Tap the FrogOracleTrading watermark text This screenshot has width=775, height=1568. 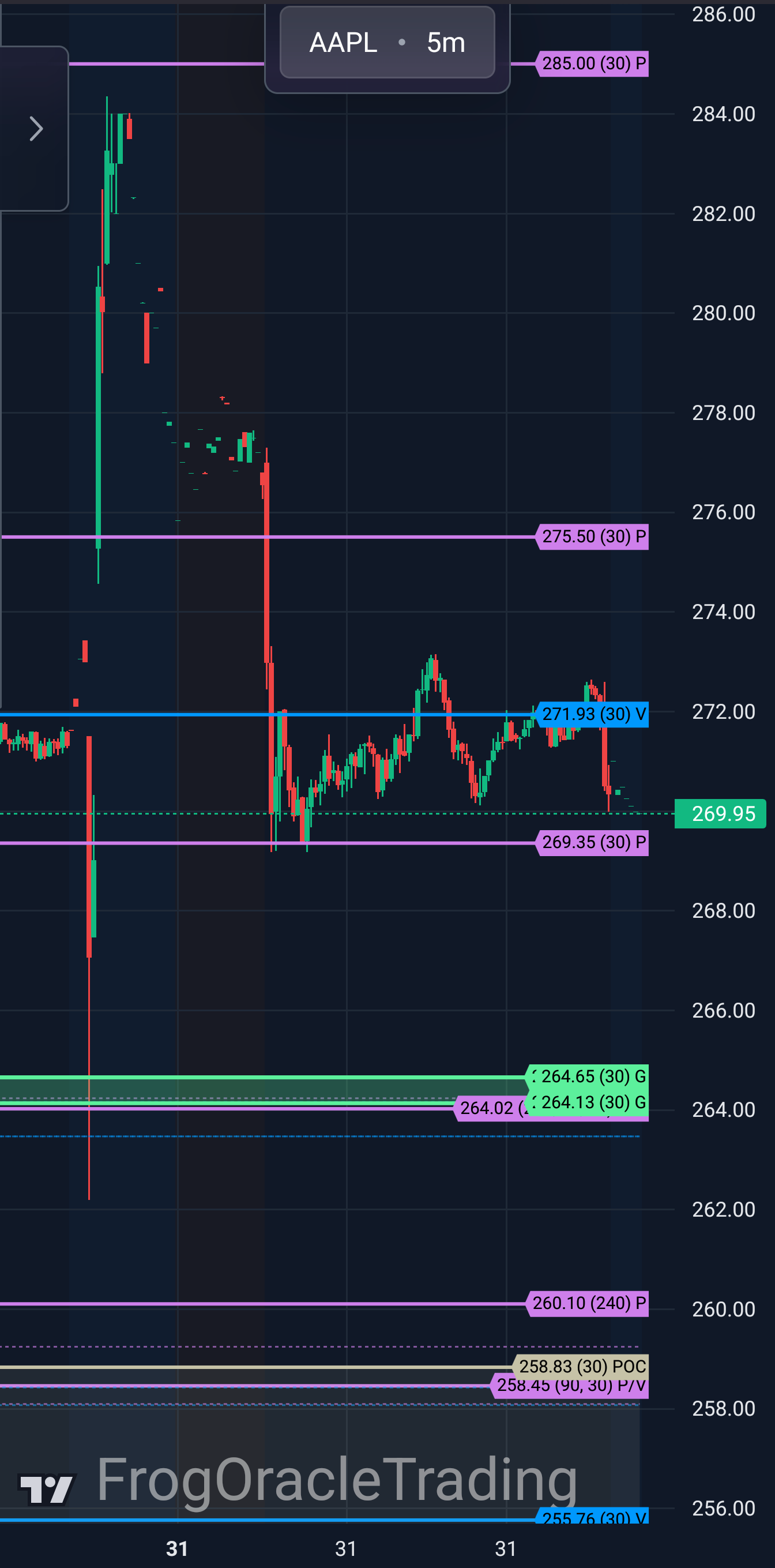[336, 1480]
